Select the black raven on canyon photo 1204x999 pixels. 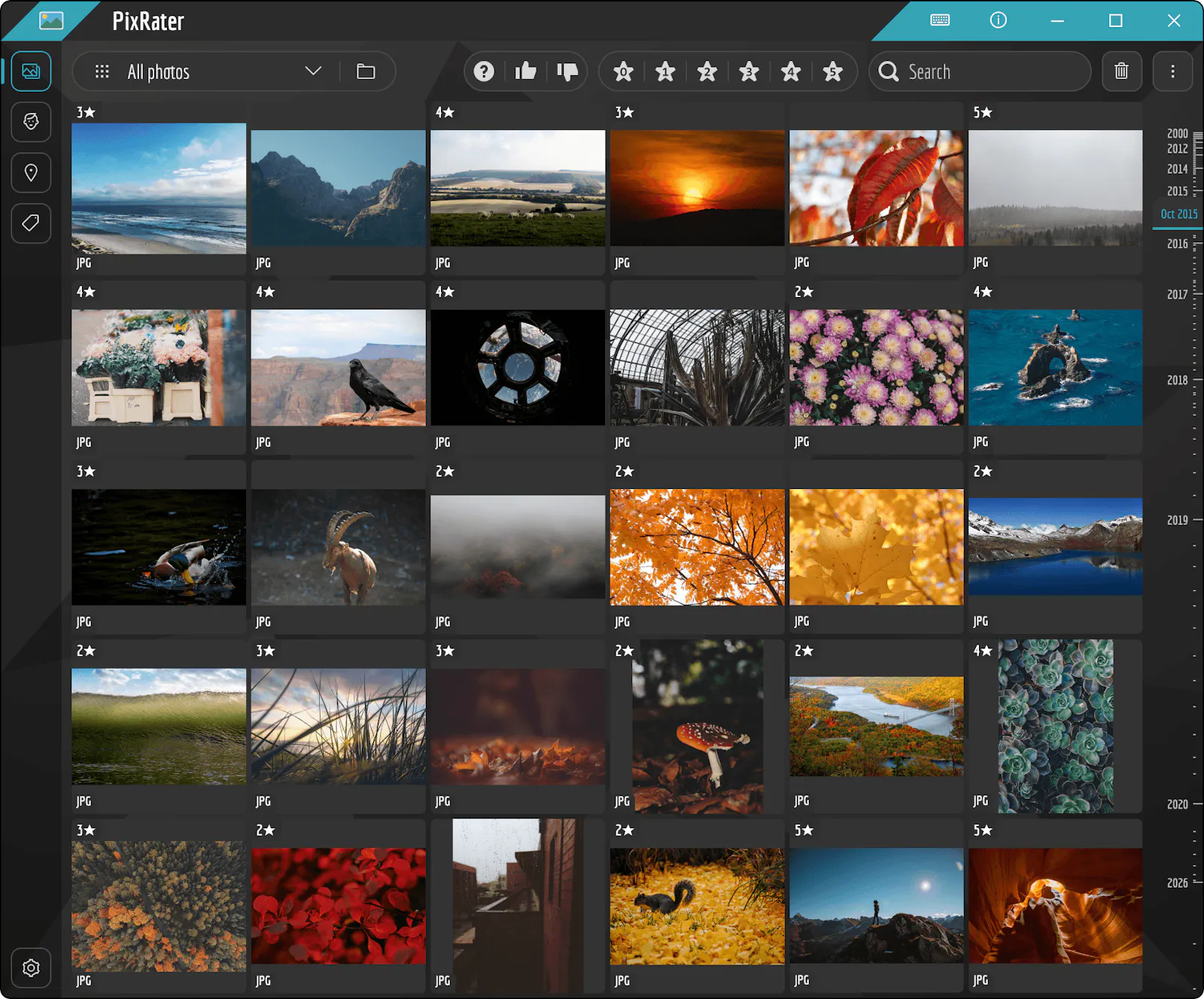click(x=338, y=368)
